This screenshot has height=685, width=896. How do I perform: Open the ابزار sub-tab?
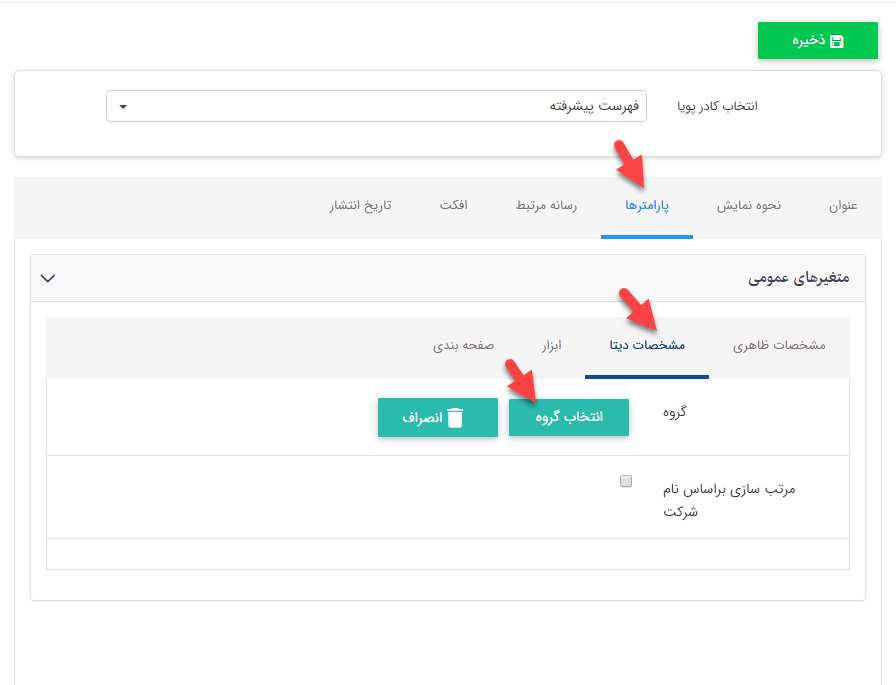point(551,344)
